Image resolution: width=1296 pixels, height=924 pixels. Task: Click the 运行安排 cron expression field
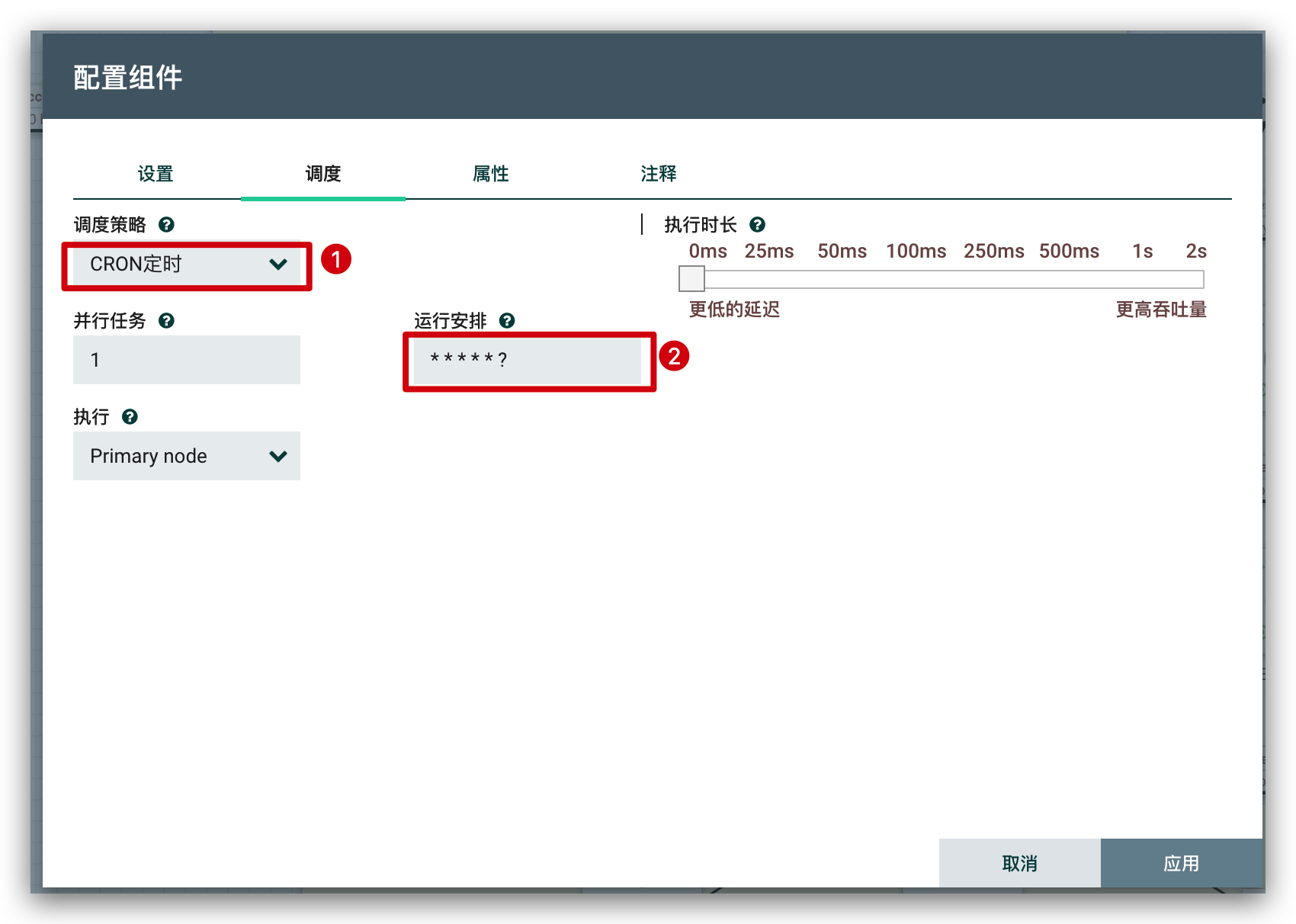click(x=528, y=360)
